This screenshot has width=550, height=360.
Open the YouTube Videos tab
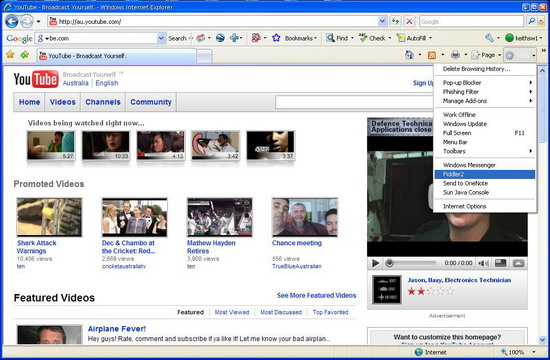pyautogui.click(x=62, y=102)
